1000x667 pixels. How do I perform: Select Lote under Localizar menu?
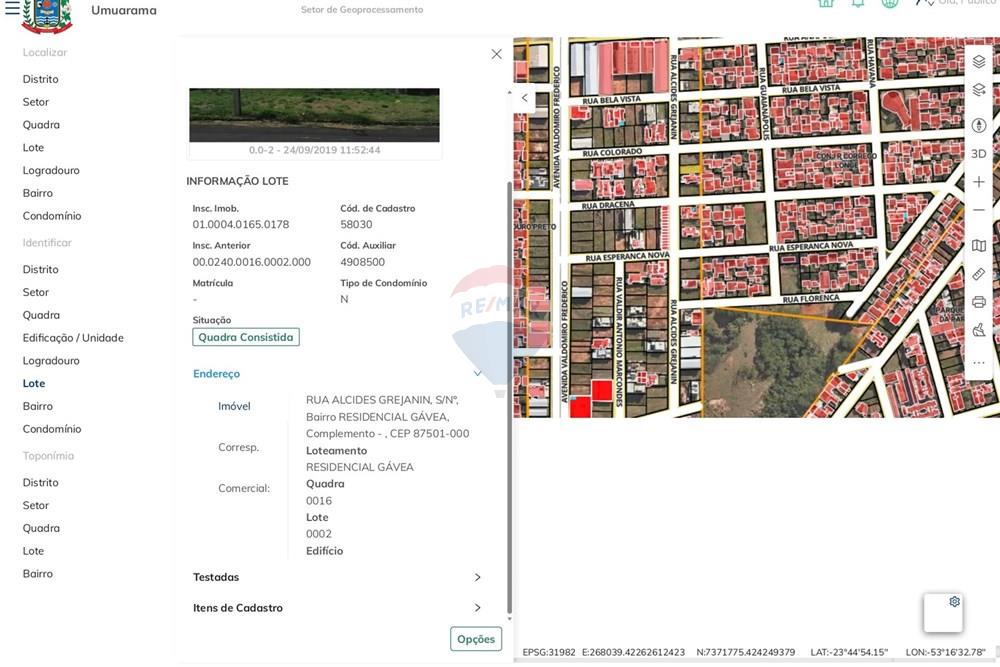click(x=33, y=146)
